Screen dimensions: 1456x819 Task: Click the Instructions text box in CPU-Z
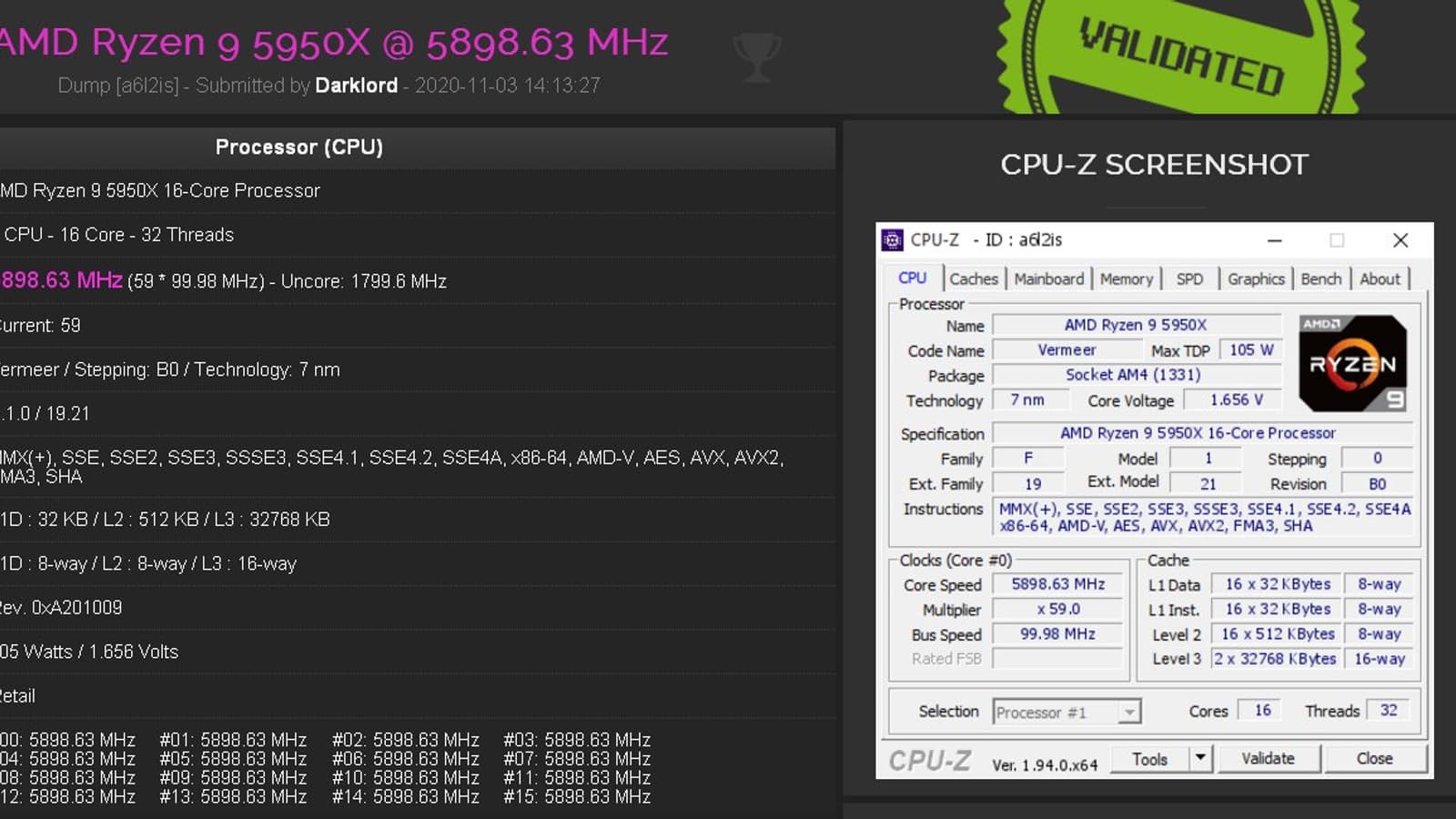point(1202,517)
